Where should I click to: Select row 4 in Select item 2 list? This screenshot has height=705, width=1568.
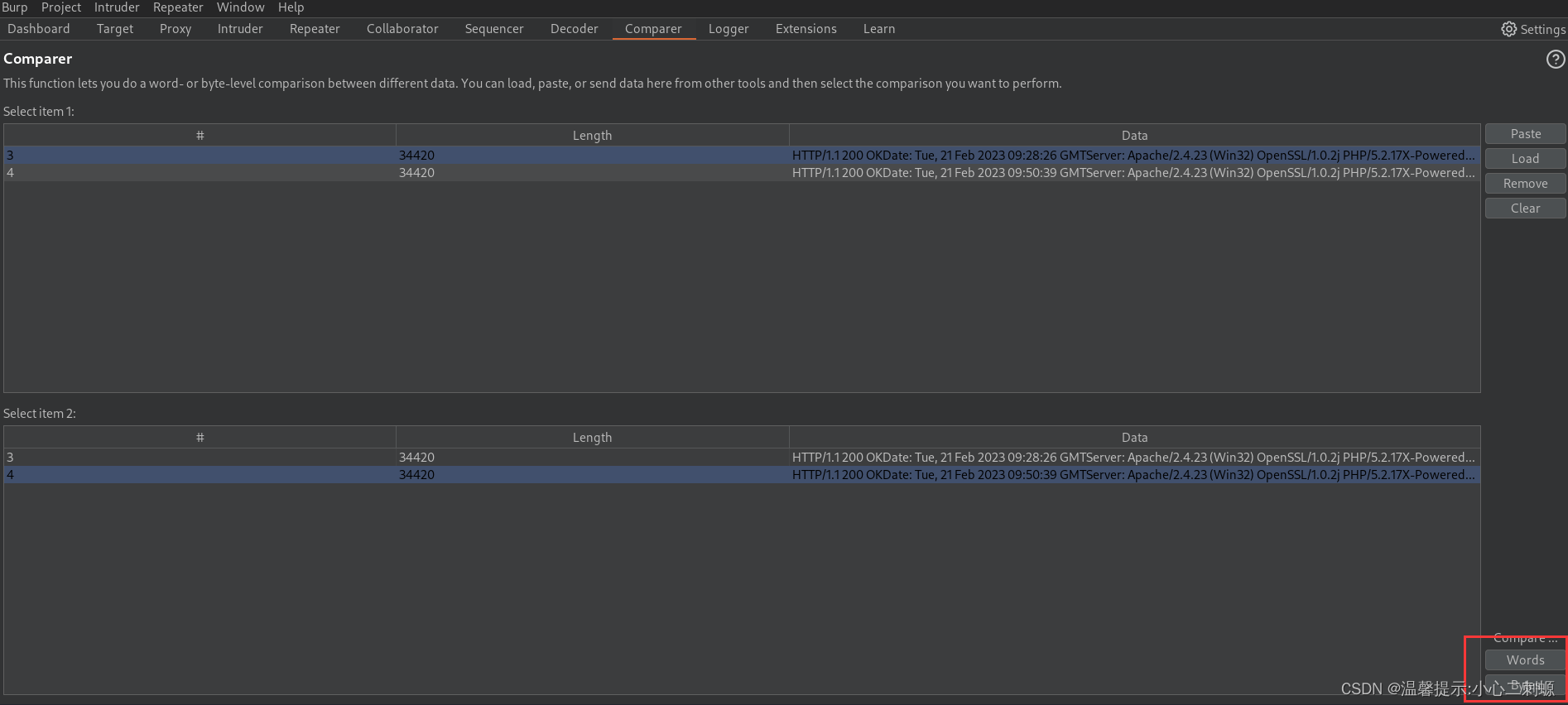742,475
